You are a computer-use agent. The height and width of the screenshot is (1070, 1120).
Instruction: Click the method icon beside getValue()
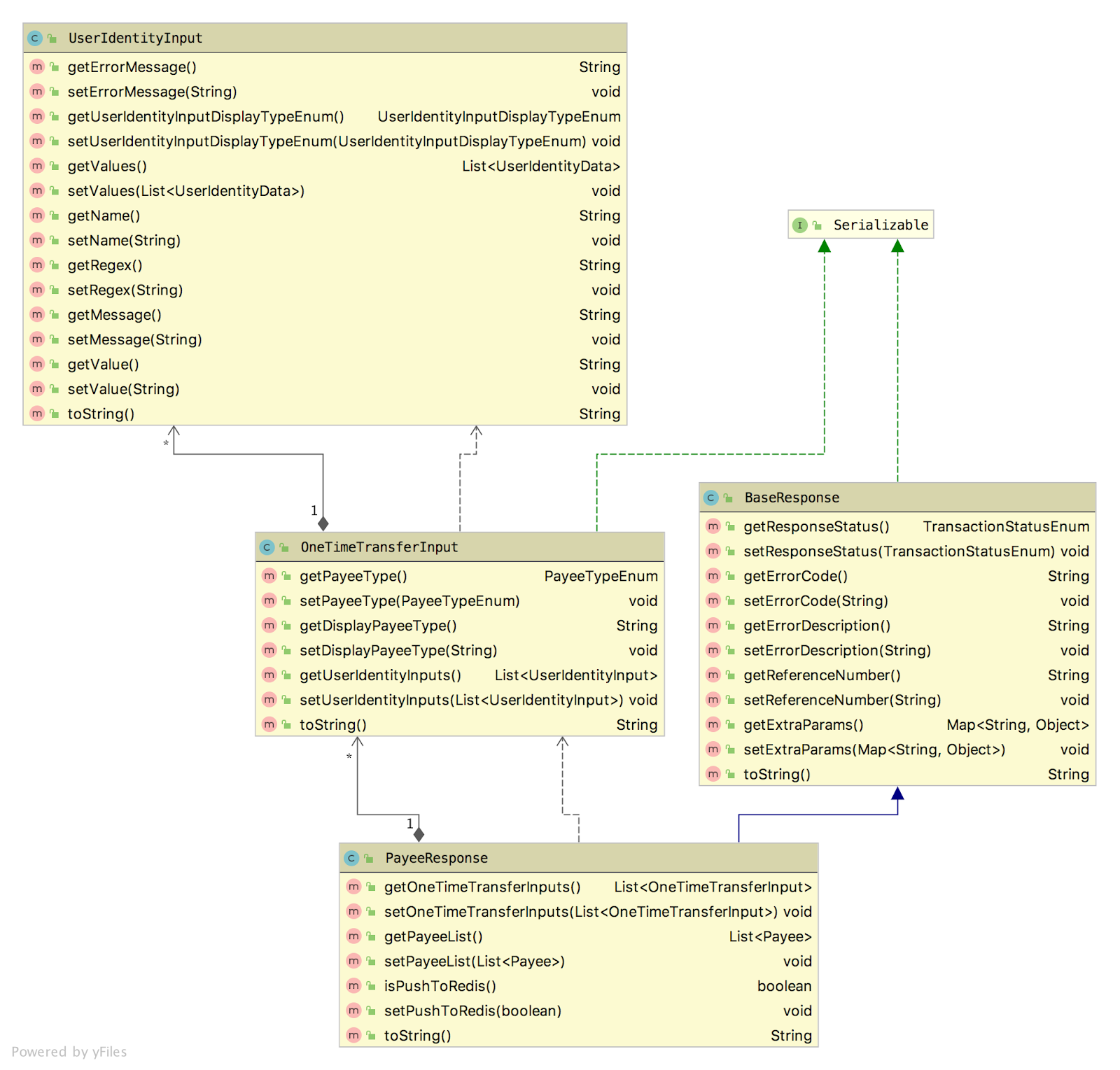[x=37, y=364]
